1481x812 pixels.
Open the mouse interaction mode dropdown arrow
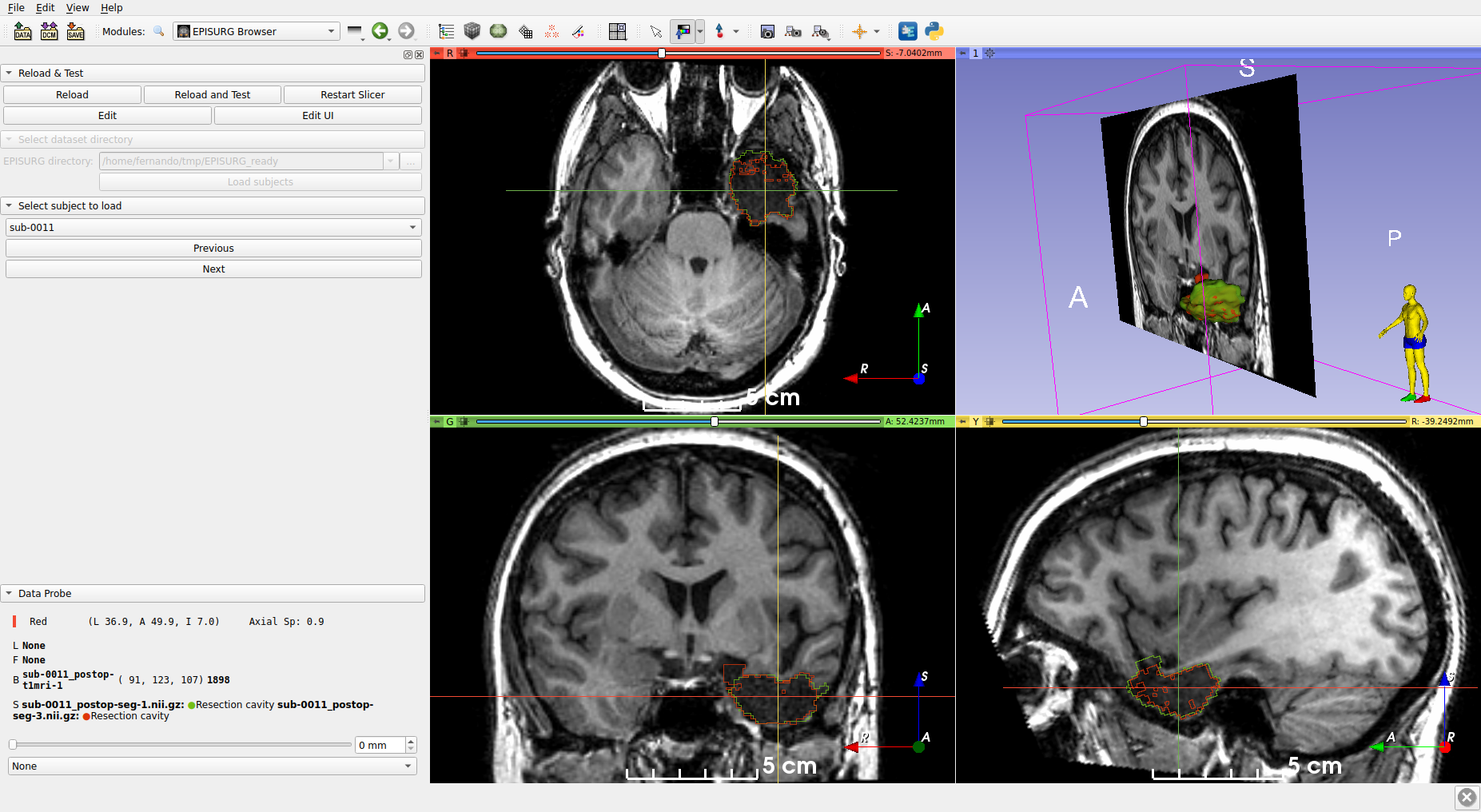click(x=700, y=31)
